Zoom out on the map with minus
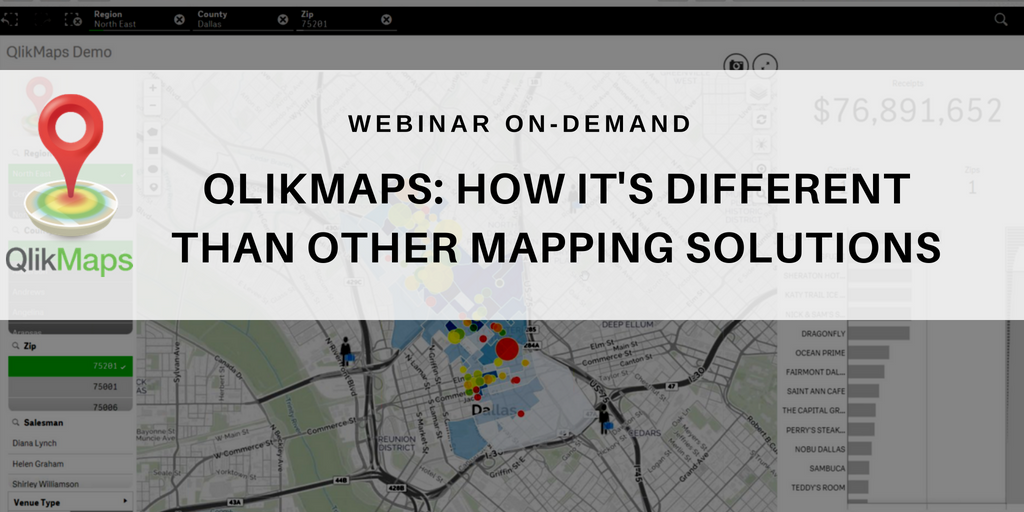Image resolution: width=1024 pixels, height=512 pixels. (153, 104)
